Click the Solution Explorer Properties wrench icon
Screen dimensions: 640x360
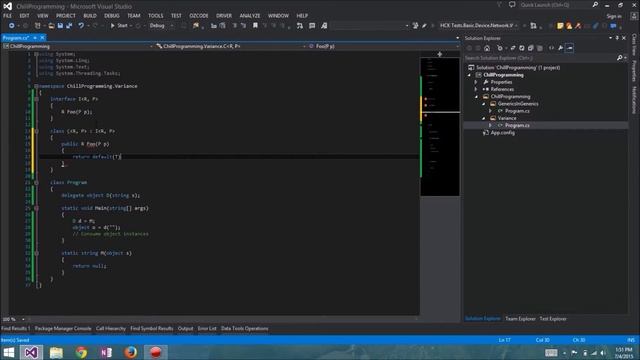[560, 48]
